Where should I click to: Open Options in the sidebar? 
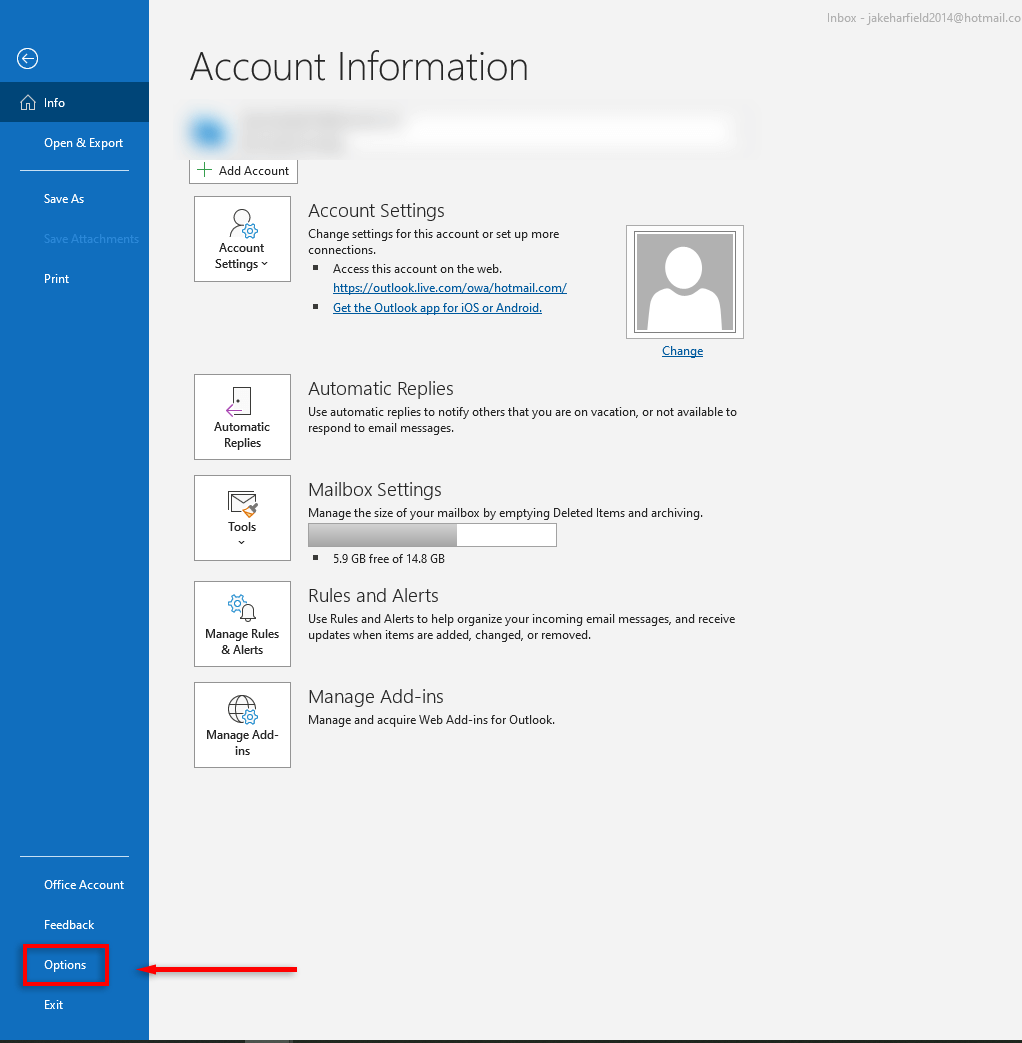pyautogui.click(x=65, y=965)
